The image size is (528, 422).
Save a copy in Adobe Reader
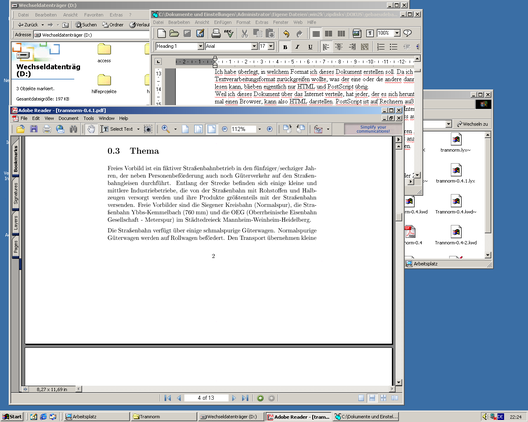click(34, 129)
